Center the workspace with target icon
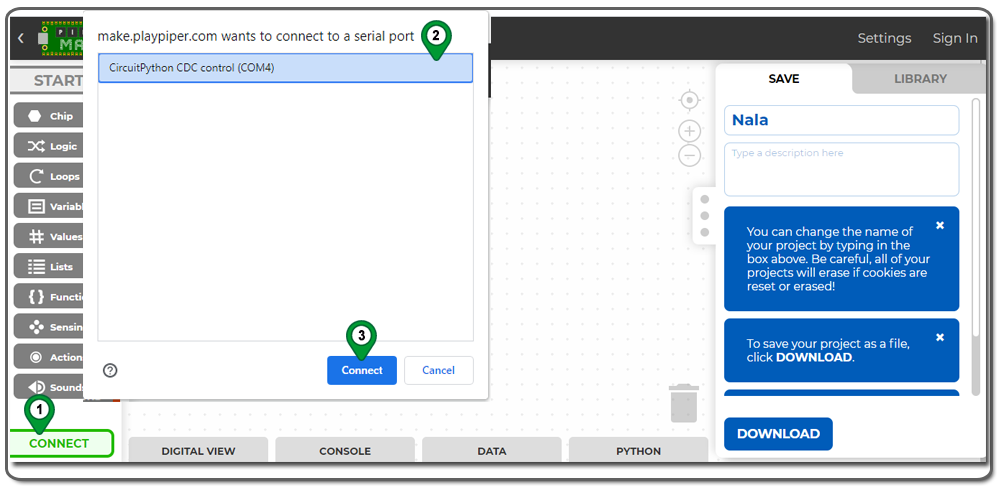 [689, 100]
